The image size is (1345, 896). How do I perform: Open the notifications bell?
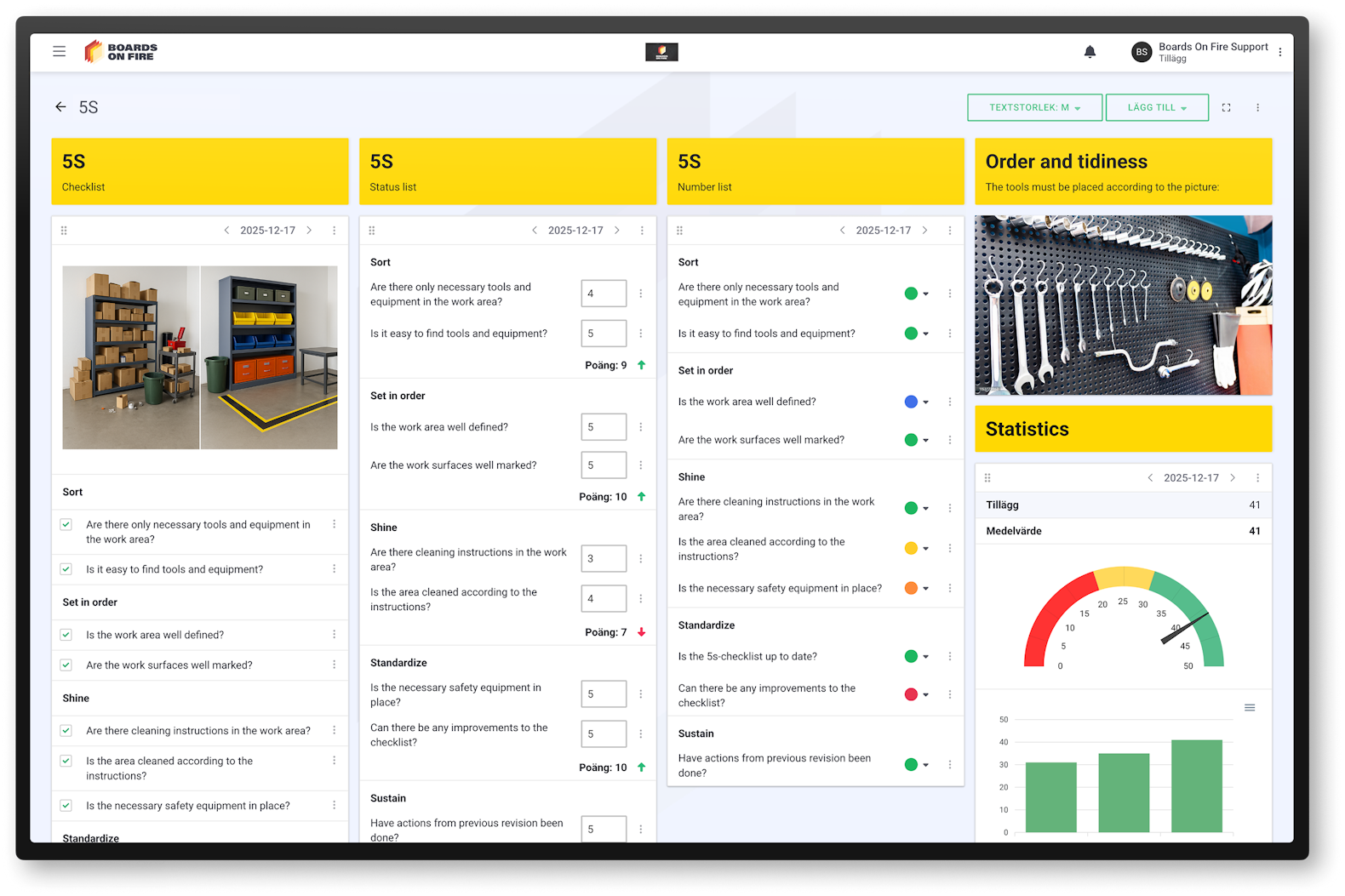tap(1090, 52)
